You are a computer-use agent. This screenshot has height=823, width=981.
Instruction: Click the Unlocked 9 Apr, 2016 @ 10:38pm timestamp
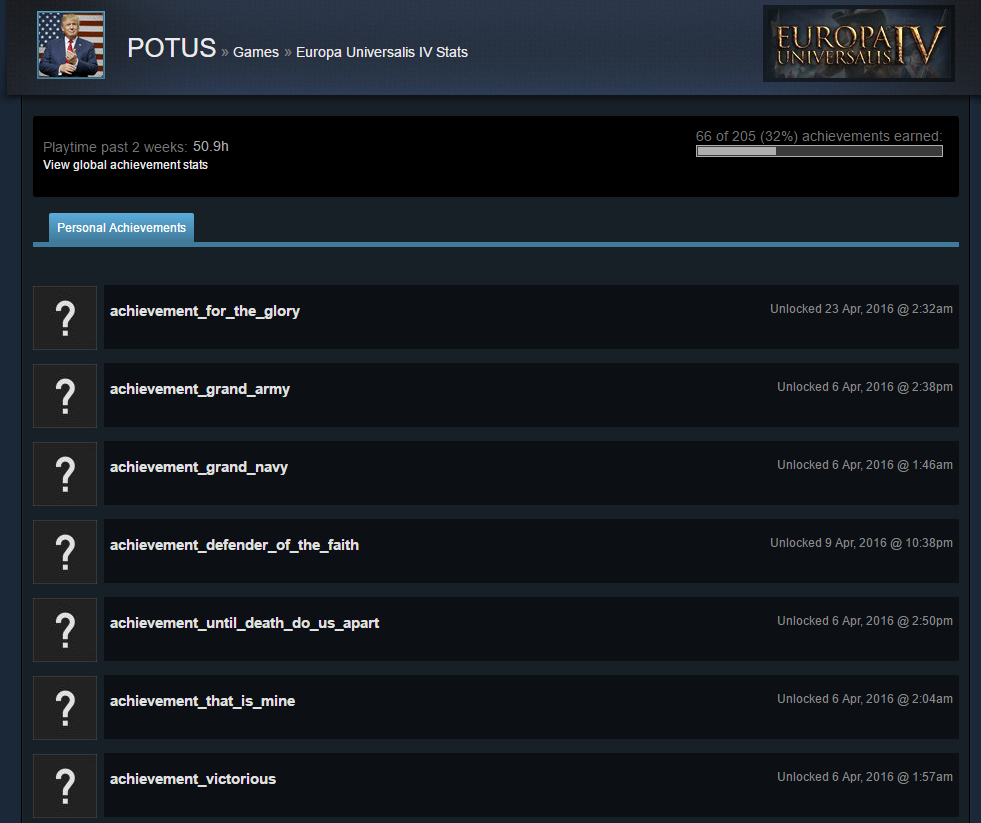862,543
